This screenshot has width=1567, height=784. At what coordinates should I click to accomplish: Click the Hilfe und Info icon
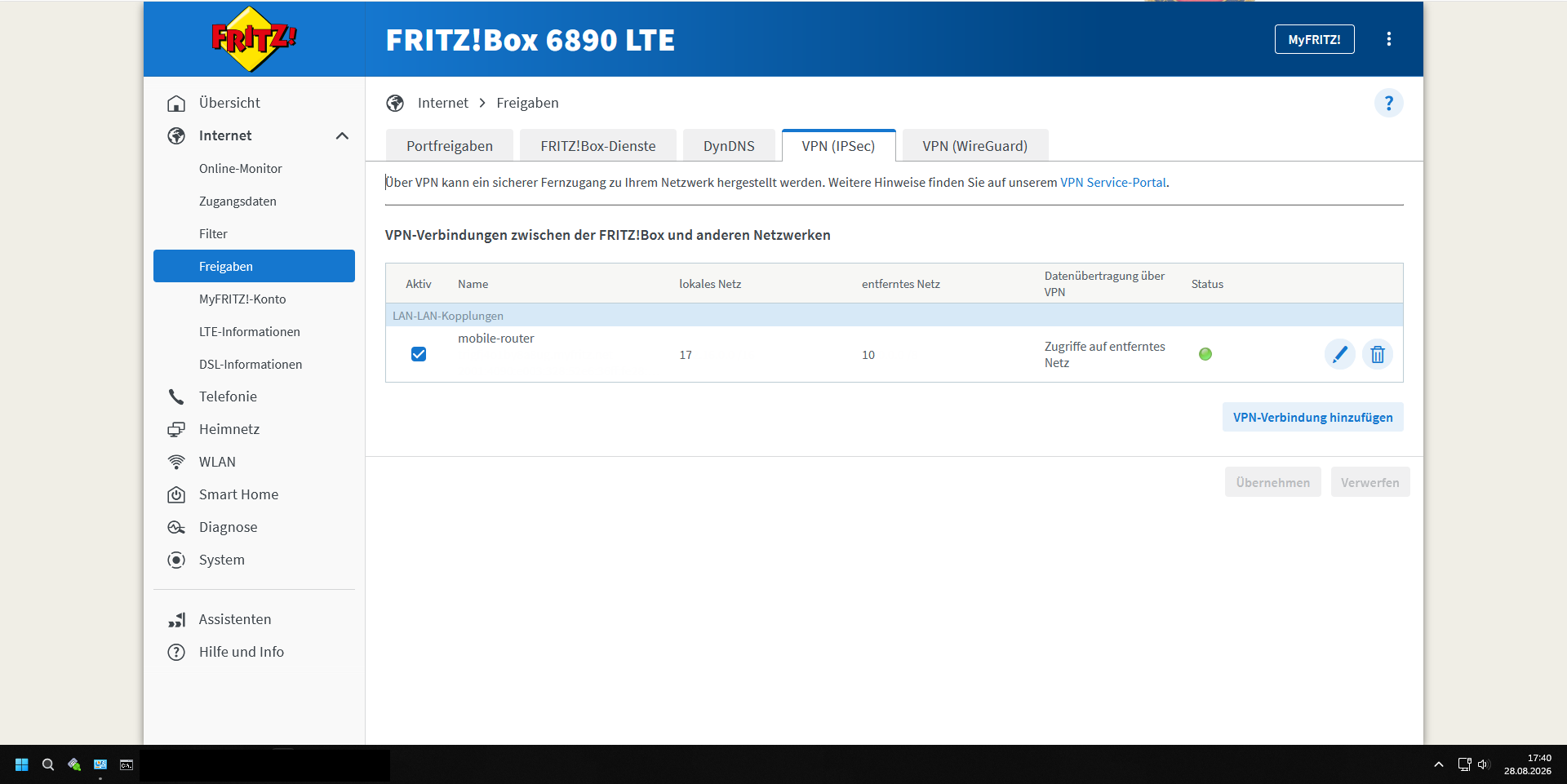[x=176, y=652]
